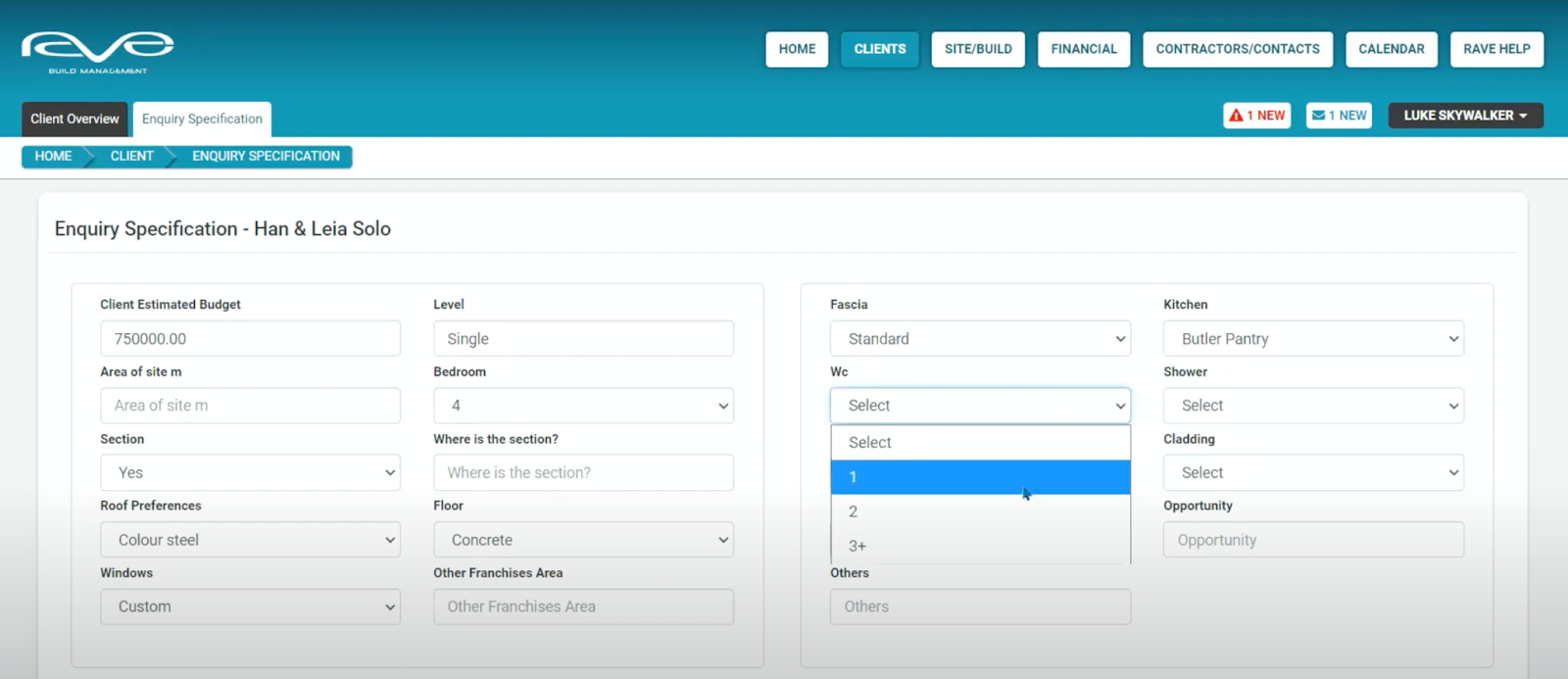Open the Cladding select dropdown

pyautogui.click(x=1313, y=473)
